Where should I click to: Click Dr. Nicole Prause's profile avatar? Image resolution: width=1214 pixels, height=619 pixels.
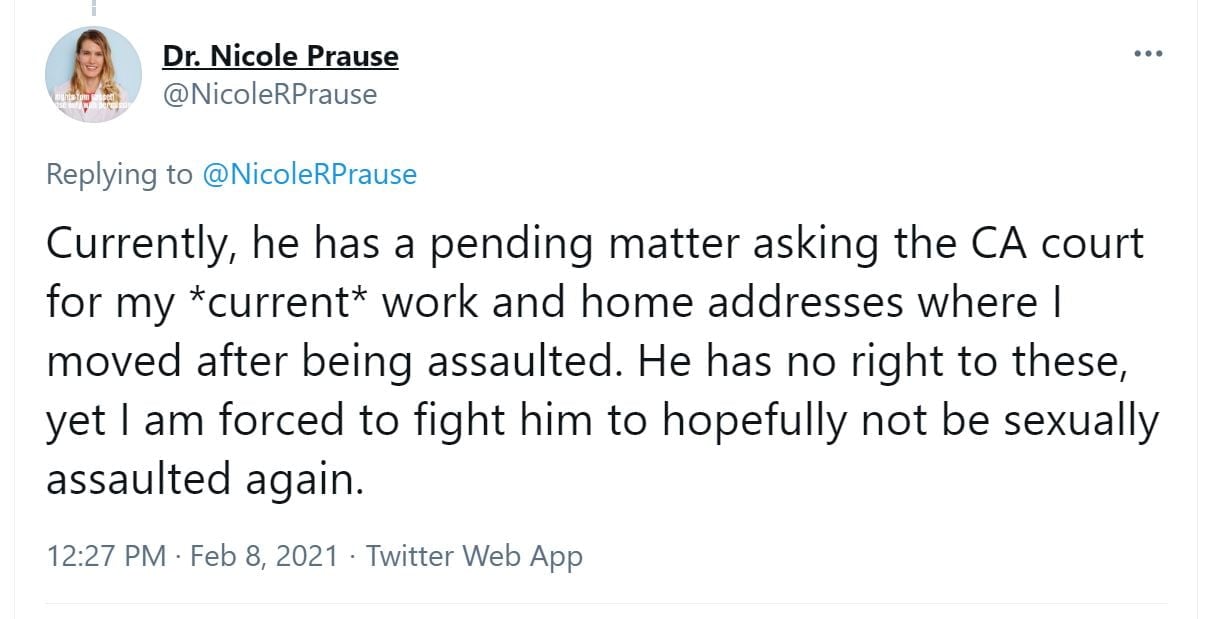pyautogui.click(x=93, y=74)
